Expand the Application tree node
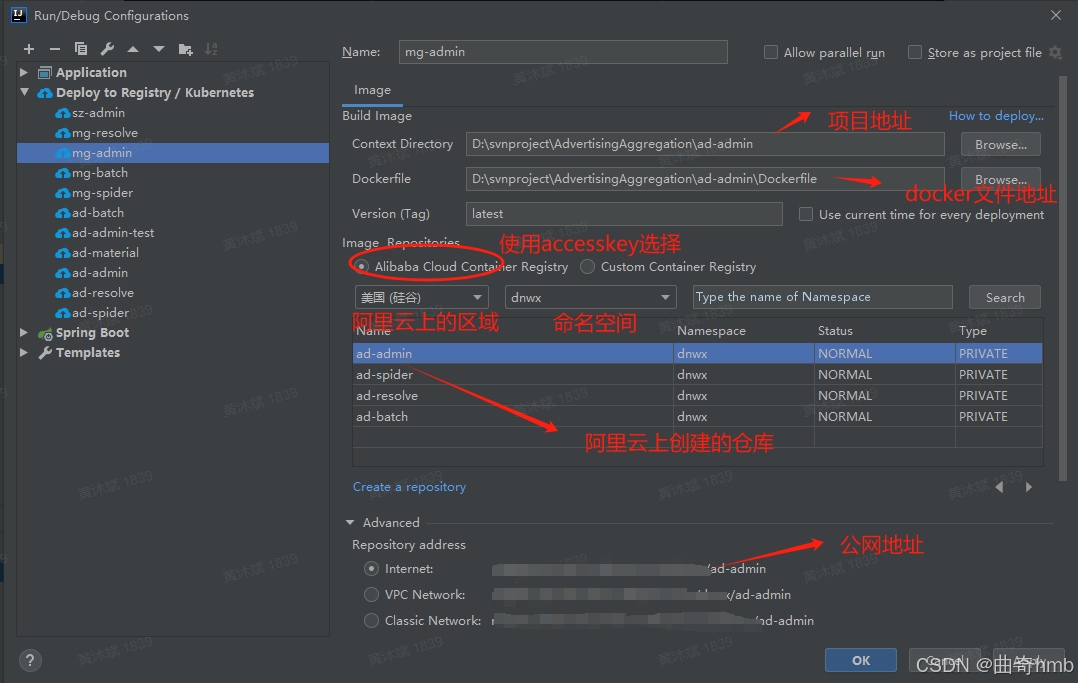1078x683 pixels. (24, 72)
